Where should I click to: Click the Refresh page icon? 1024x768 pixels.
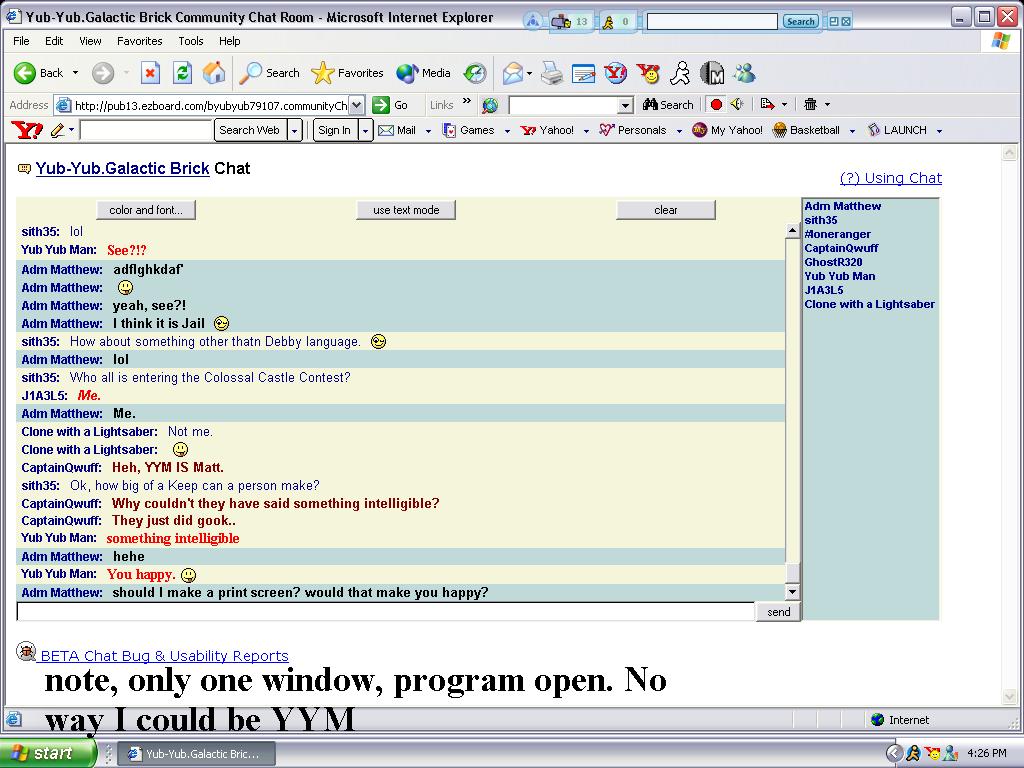coord(182,73)
